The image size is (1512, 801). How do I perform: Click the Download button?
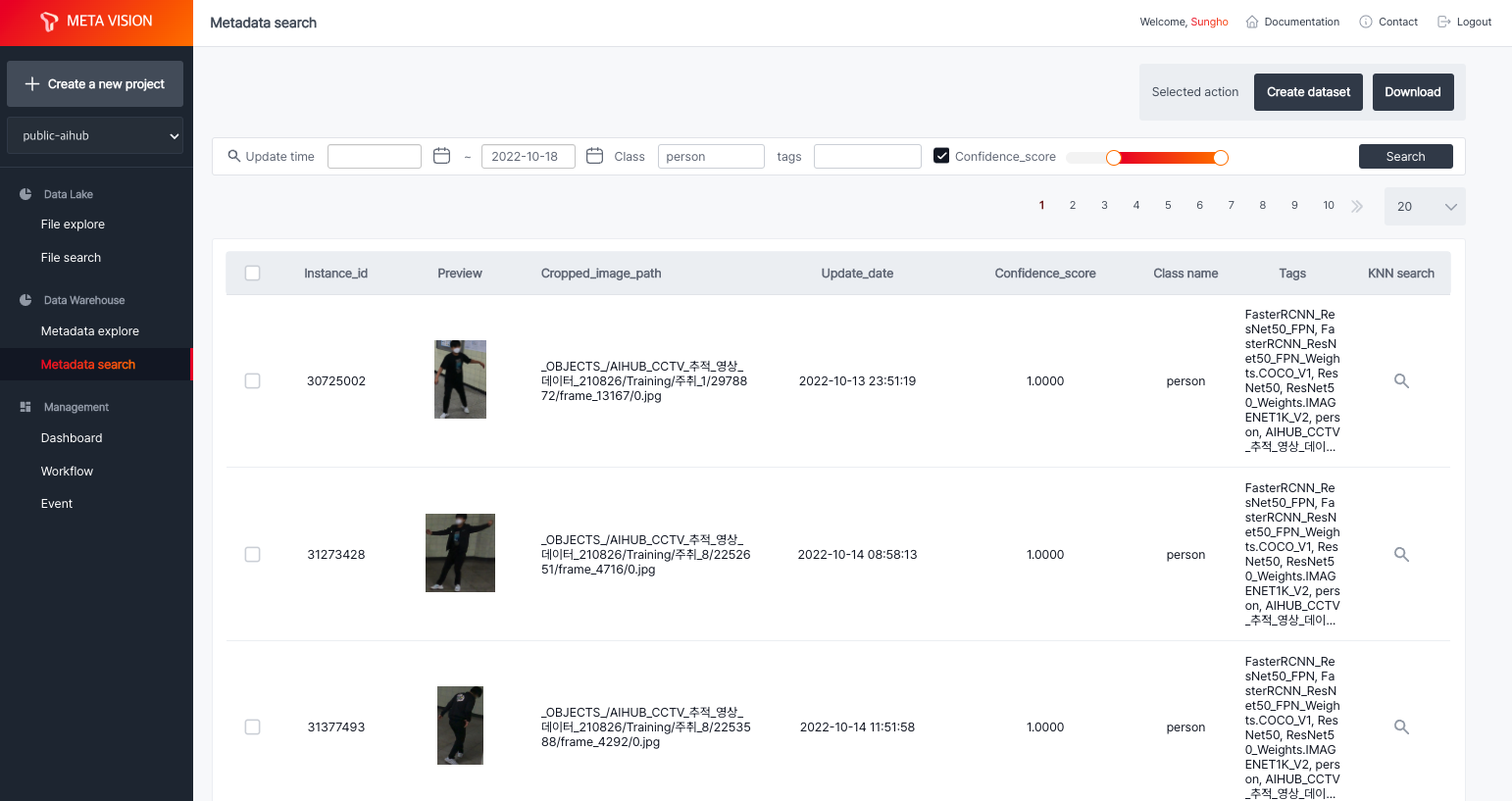pyautogui.click(x=1413, y=92)
